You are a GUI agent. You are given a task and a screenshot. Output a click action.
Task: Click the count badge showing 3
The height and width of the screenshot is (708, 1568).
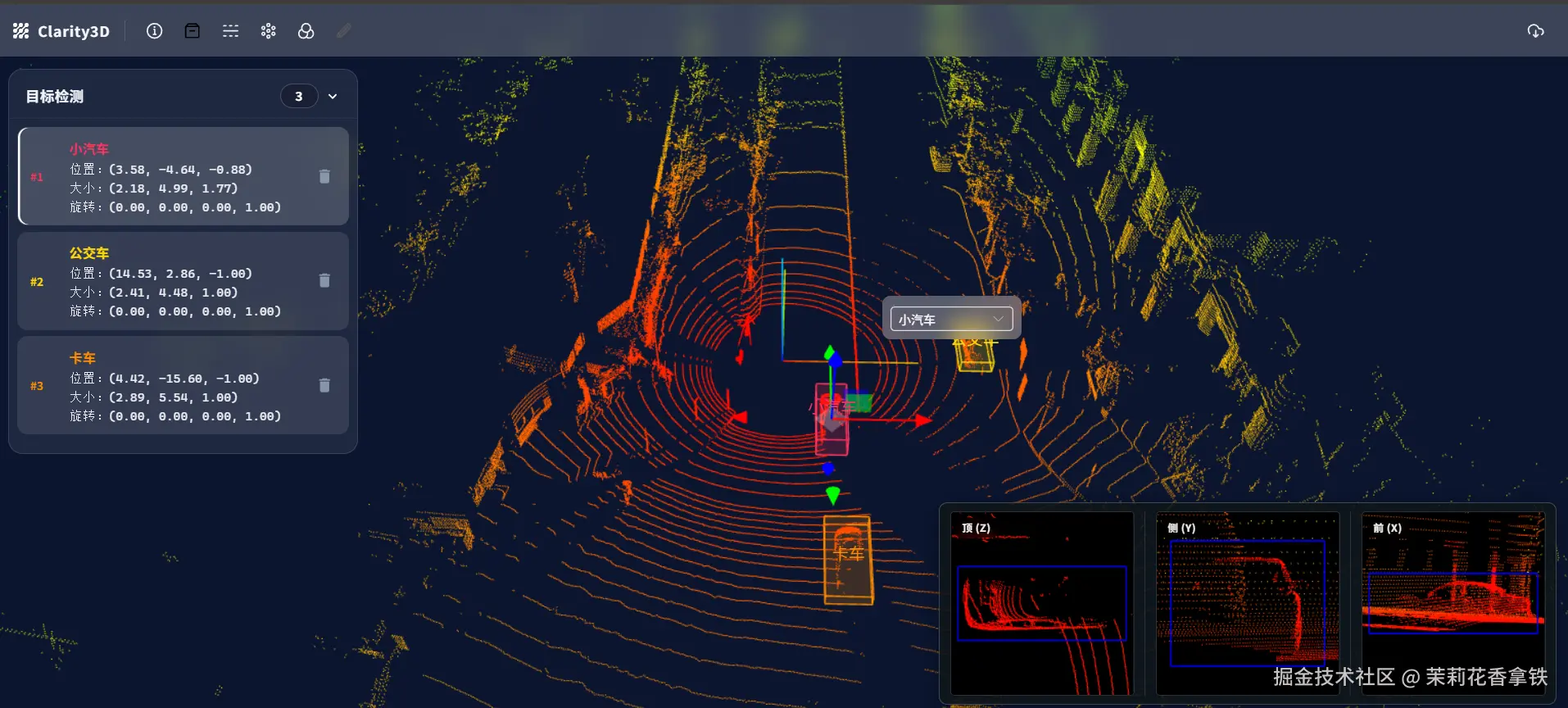click(299, 97)
